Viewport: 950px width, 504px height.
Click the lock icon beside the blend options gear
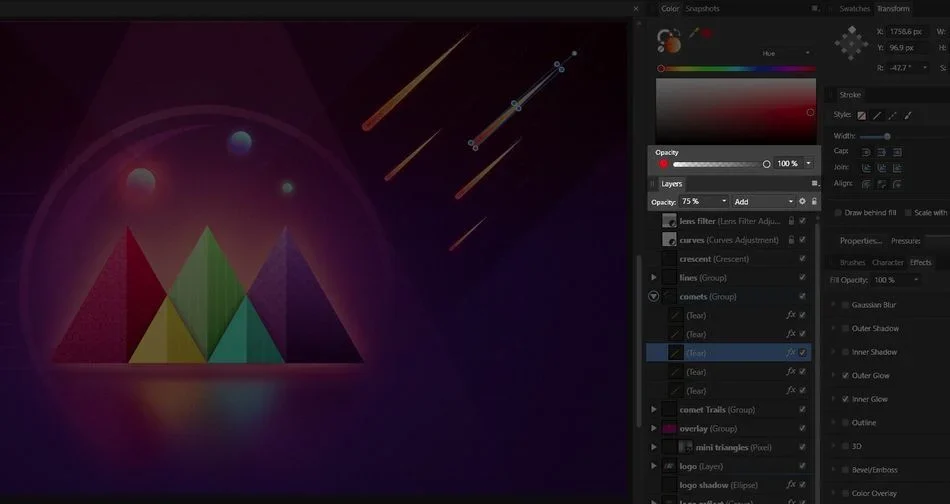pos(814,202)
